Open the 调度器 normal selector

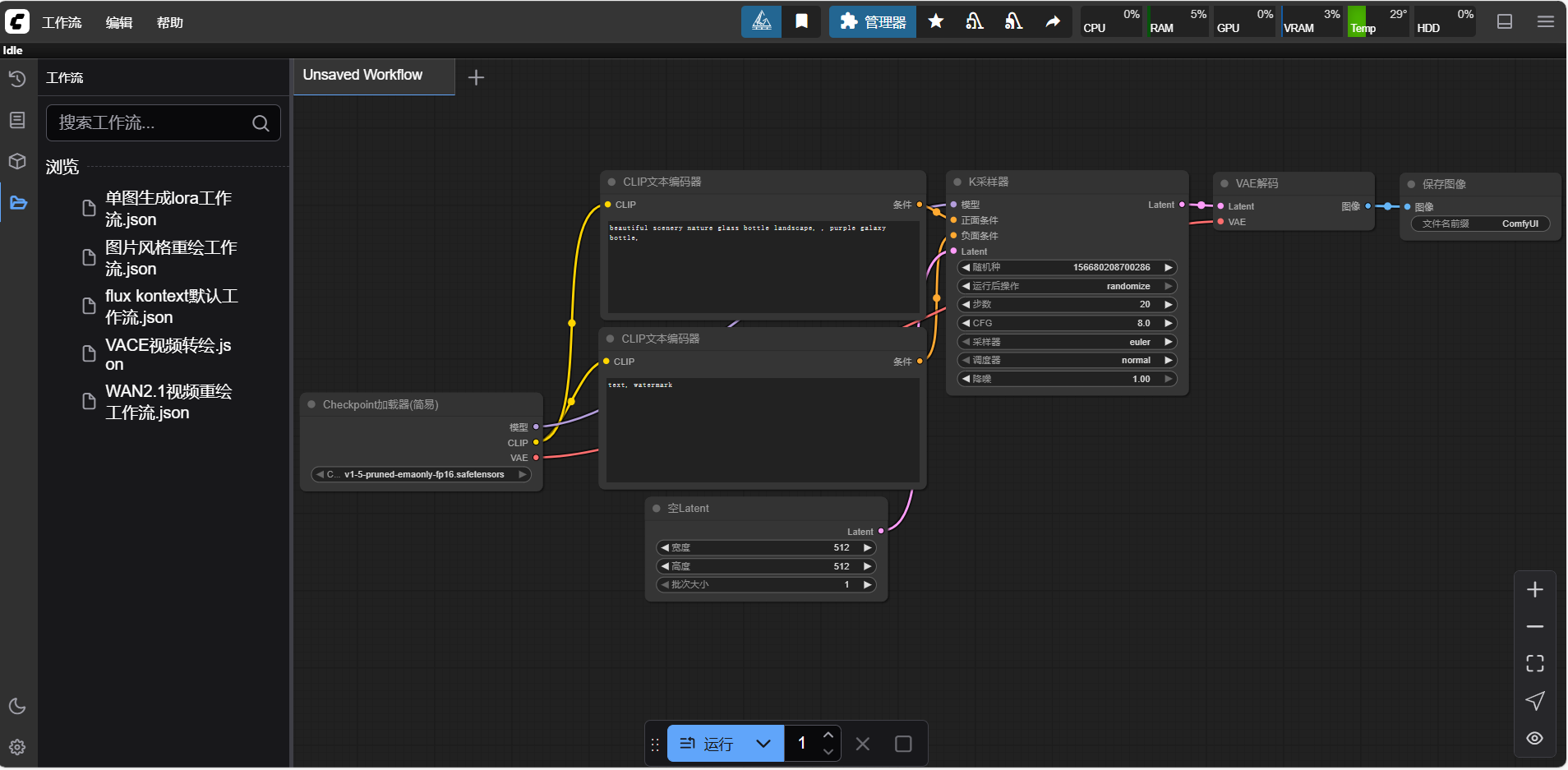[1067, 361]
